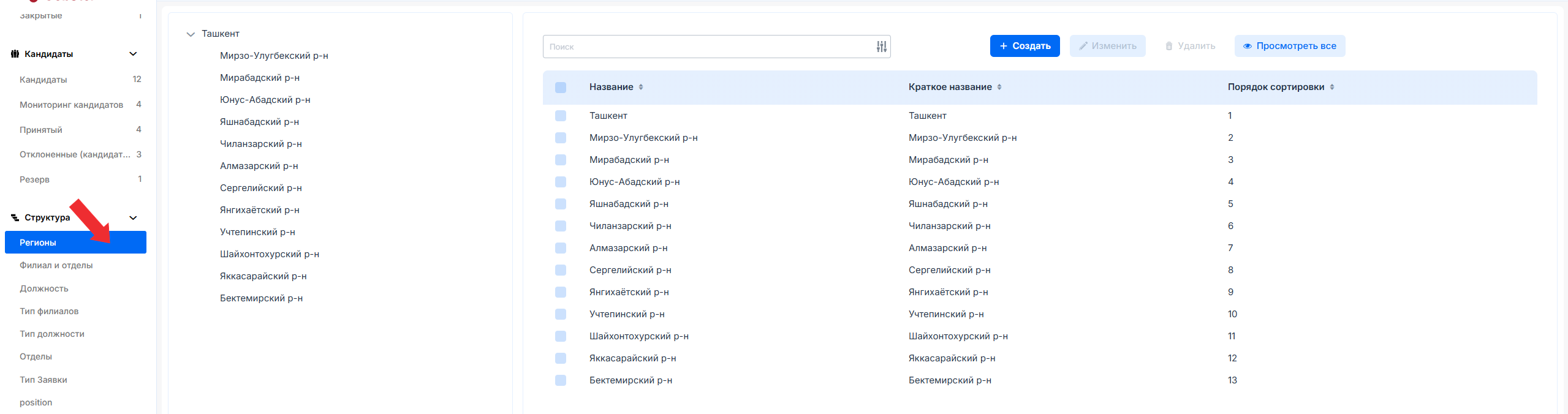
Task: Select Чиланзарский р-н in region tree
Action: point(261,144)
